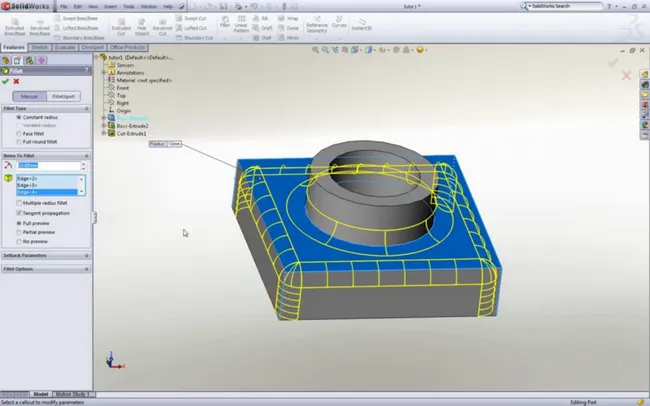Open the display style dropdown arrow
The width and height of the screenshot is (650, 406).
click(374, 50)
